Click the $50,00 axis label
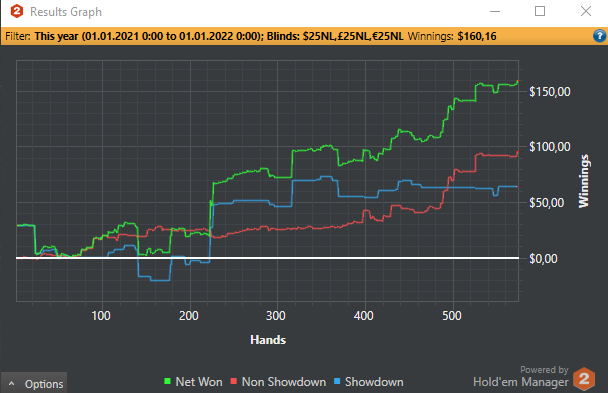 pyautogui.click(x=547, y=203)
